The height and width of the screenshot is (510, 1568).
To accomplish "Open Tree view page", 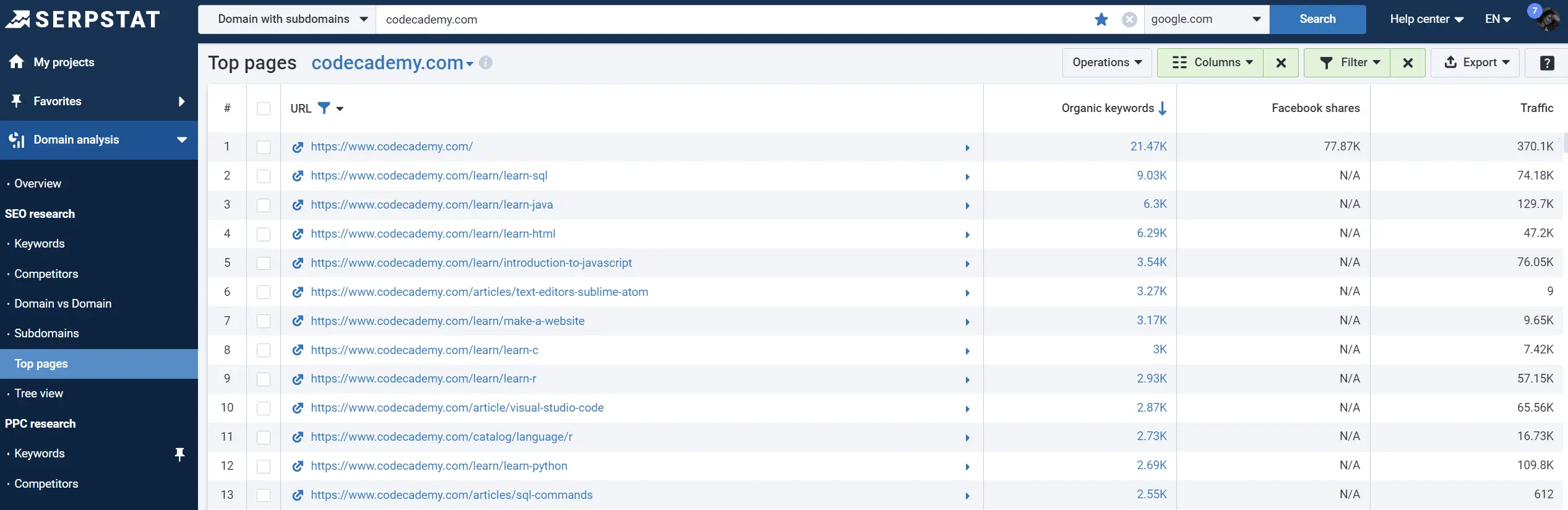I will 39,394.
